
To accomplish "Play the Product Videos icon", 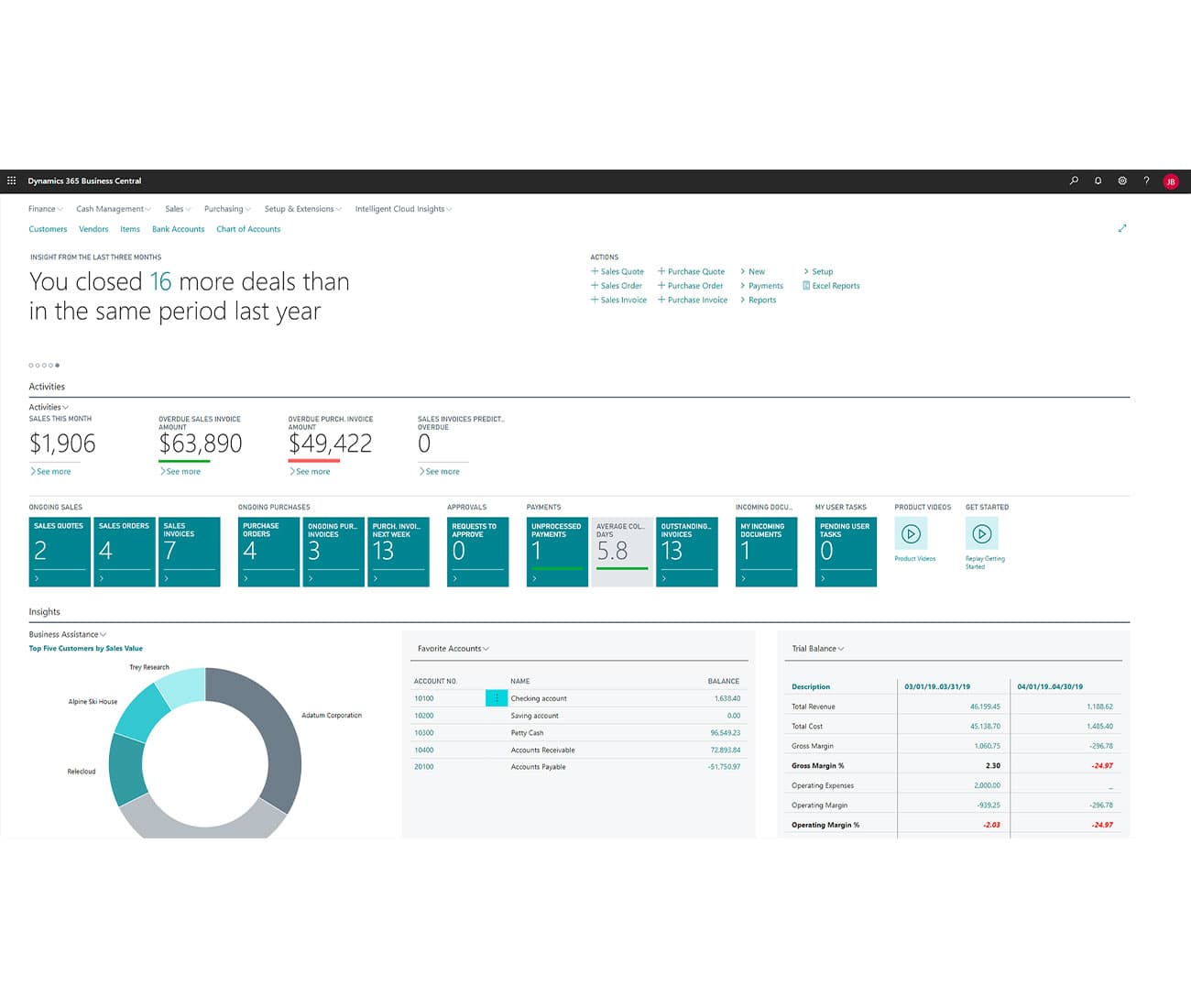I will tap(911, 533).
